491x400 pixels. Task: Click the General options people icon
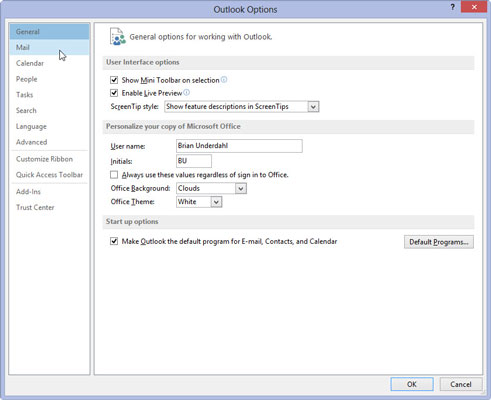click(x=117, y=36)
